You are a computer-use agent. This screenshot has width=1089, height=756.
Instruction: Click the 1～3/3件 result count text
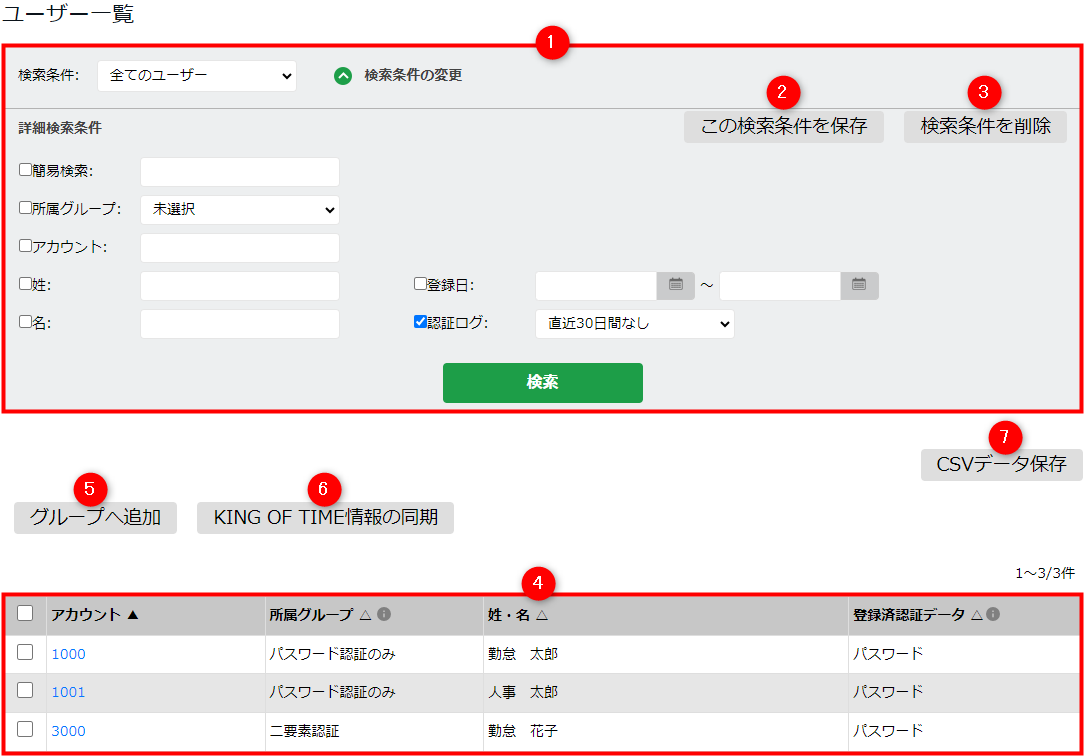coord(1045,573)
